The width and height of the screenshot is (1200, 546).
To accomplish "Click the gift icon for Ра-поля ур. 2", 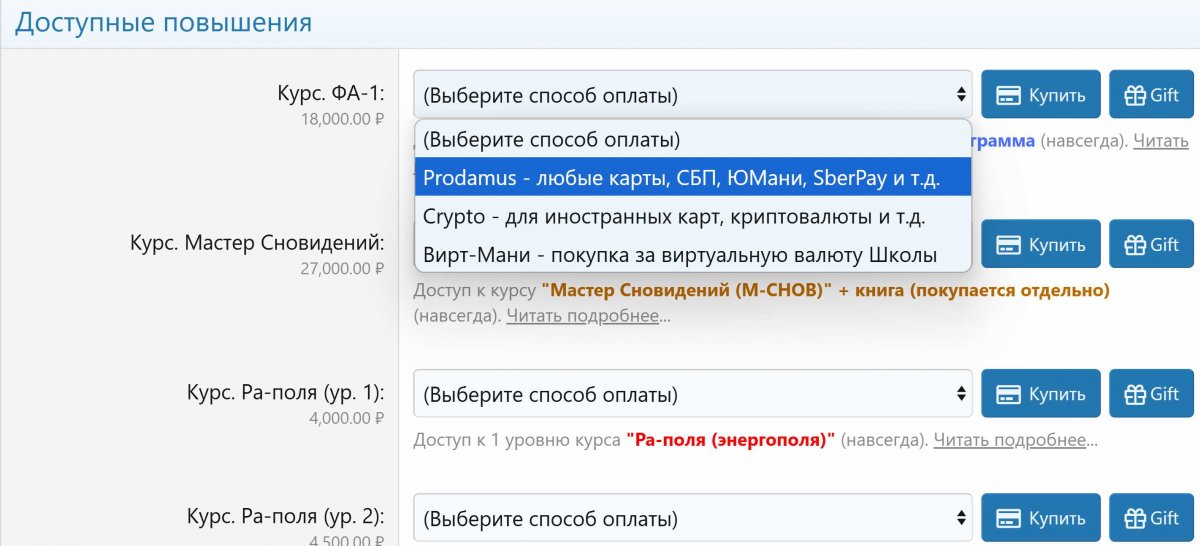I will (1135, 518).
